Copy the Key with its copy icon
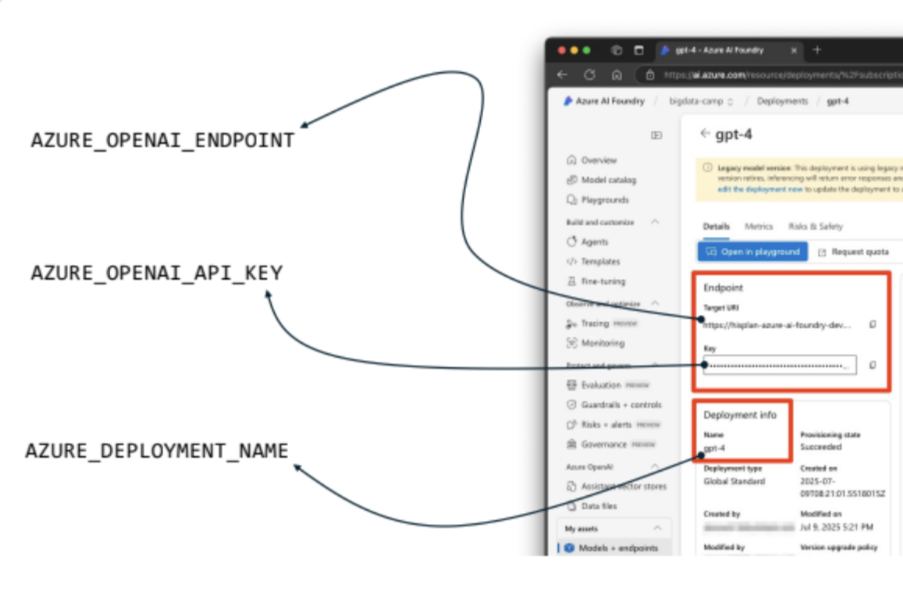Image resolution: width=903 pixels, height=602 pixels. (872, 365)
